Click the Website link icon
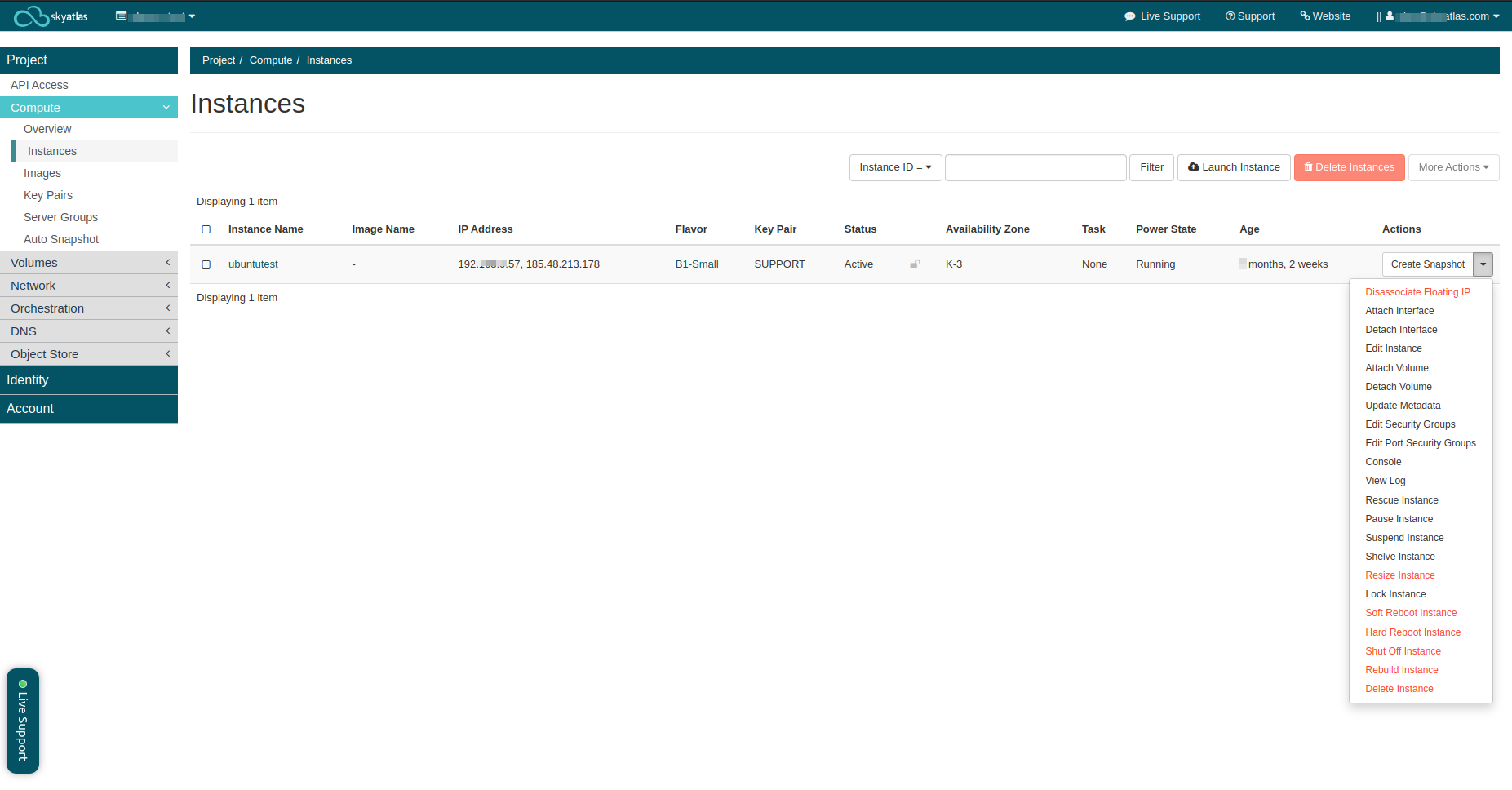 click(1305, 16)
